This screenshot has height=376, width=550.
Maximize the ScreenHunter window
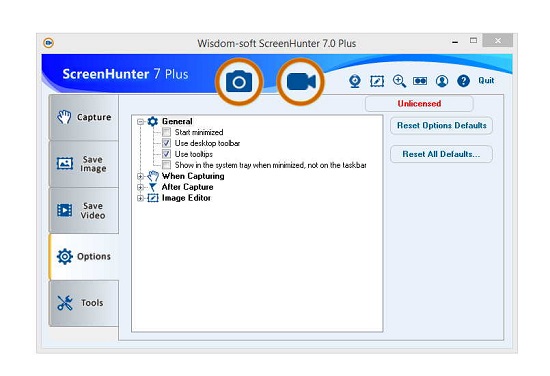click(473, 41)
